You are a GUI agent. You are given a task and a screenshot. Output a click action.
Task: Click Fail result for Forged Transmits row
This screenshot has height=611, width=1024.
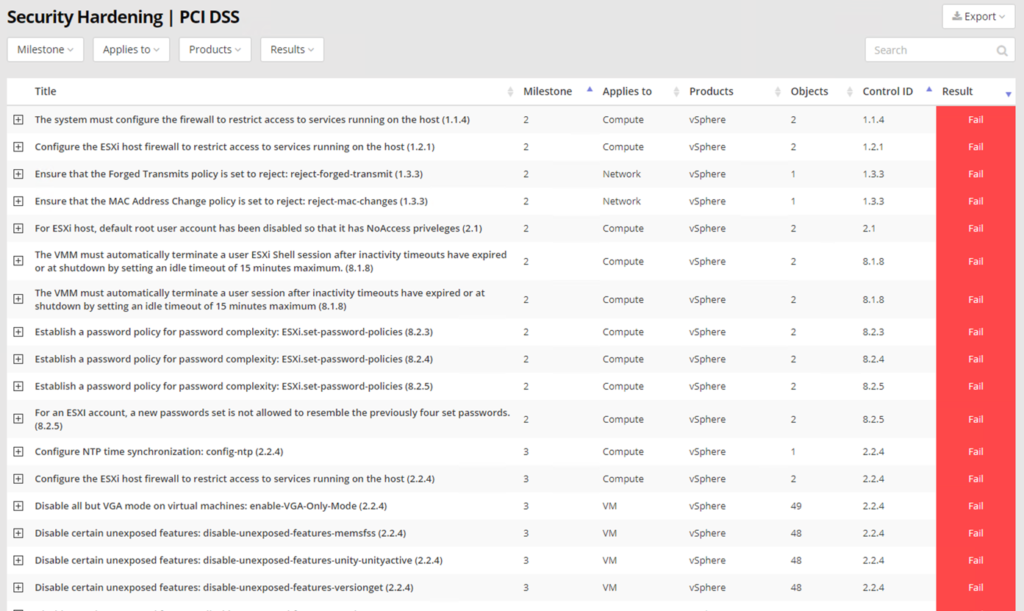click(975, 174)
